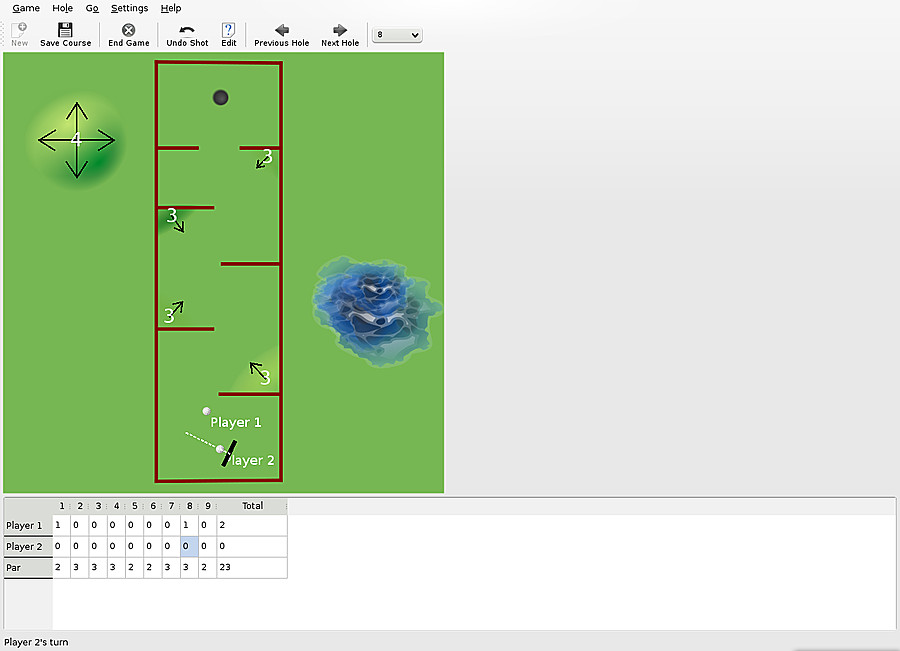Click the Total column header
The image size is (900, 651).
[x=252, y=506]
